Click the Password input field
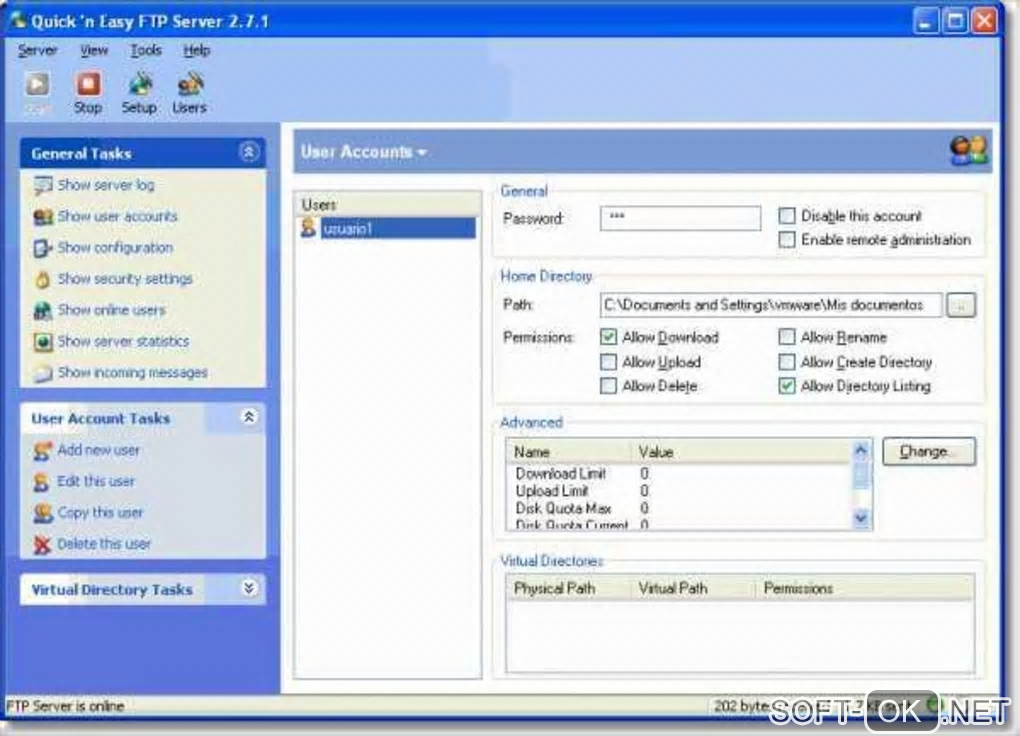Image resolution: width=1020 pixels, height=736 pixels. [x=680, y=218]
